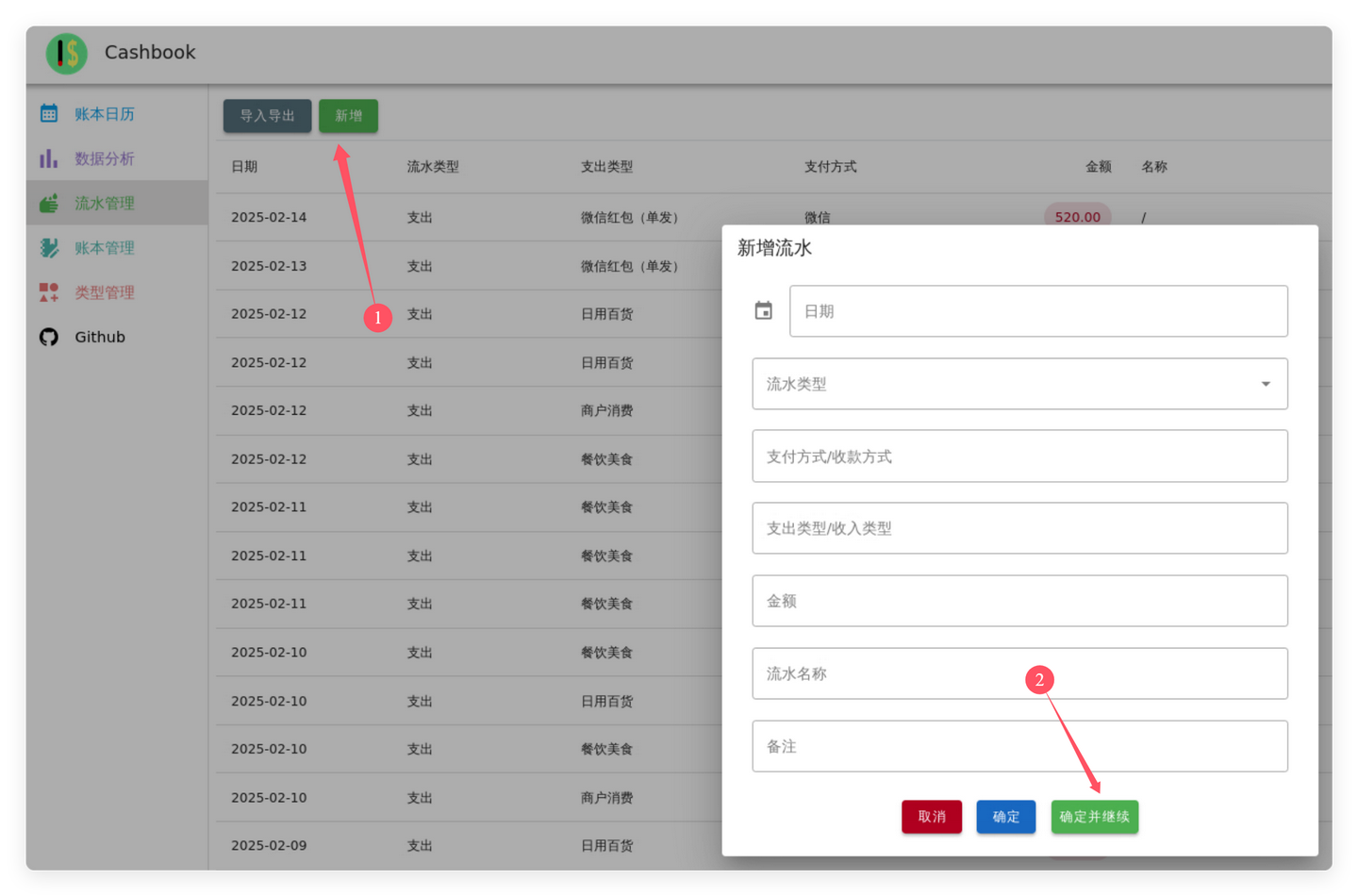Viewport: 1358px width, 896px height.
Task: Switch to 账本日历 in the sidebar
Action: (104, 113)
